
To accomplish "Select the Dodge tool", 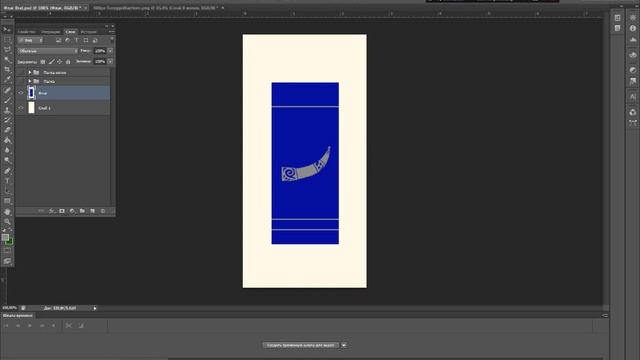I will click(x=7, y=161).
